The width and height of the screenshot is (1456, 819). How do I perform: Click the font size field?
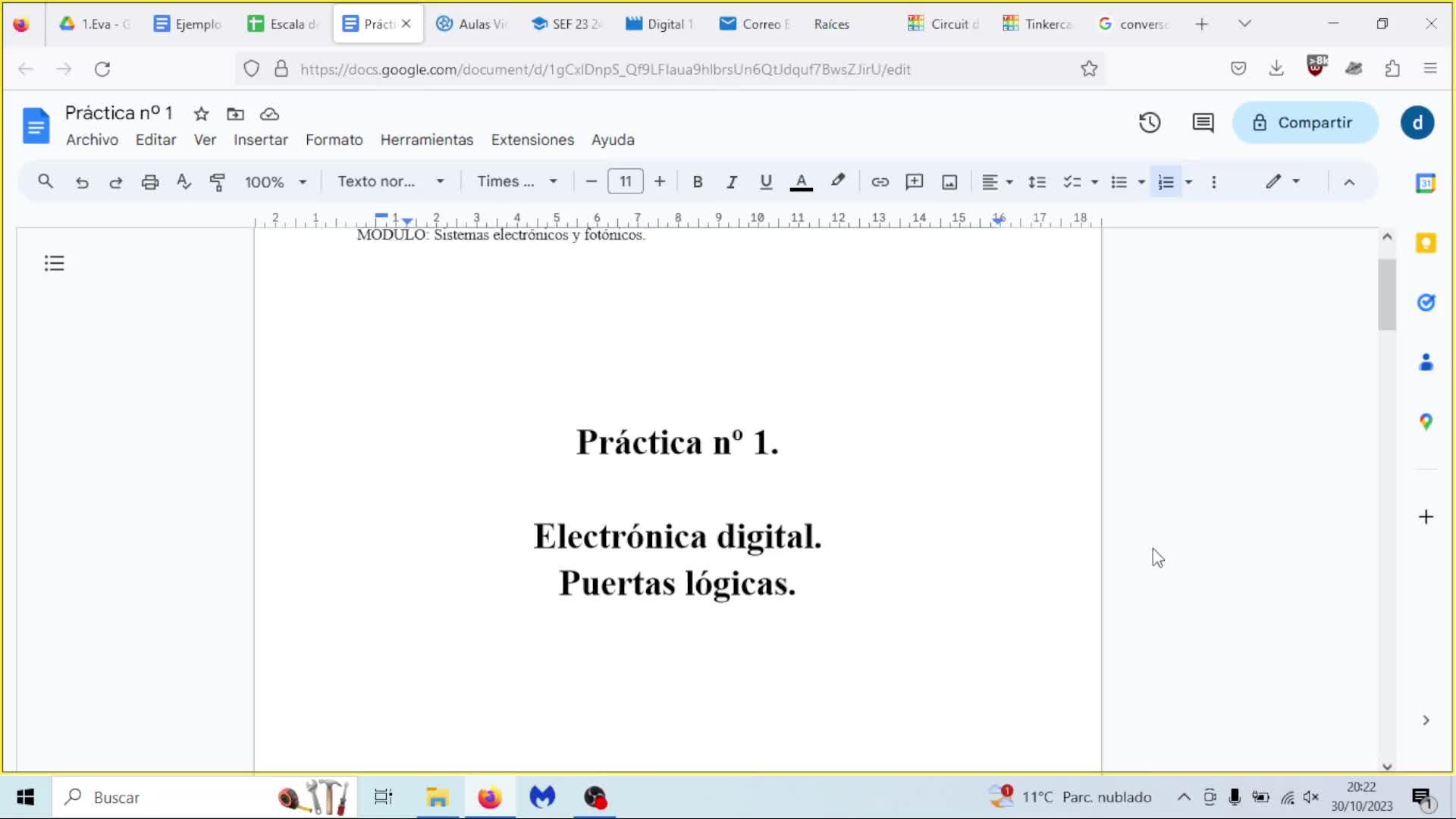point(626,182)
